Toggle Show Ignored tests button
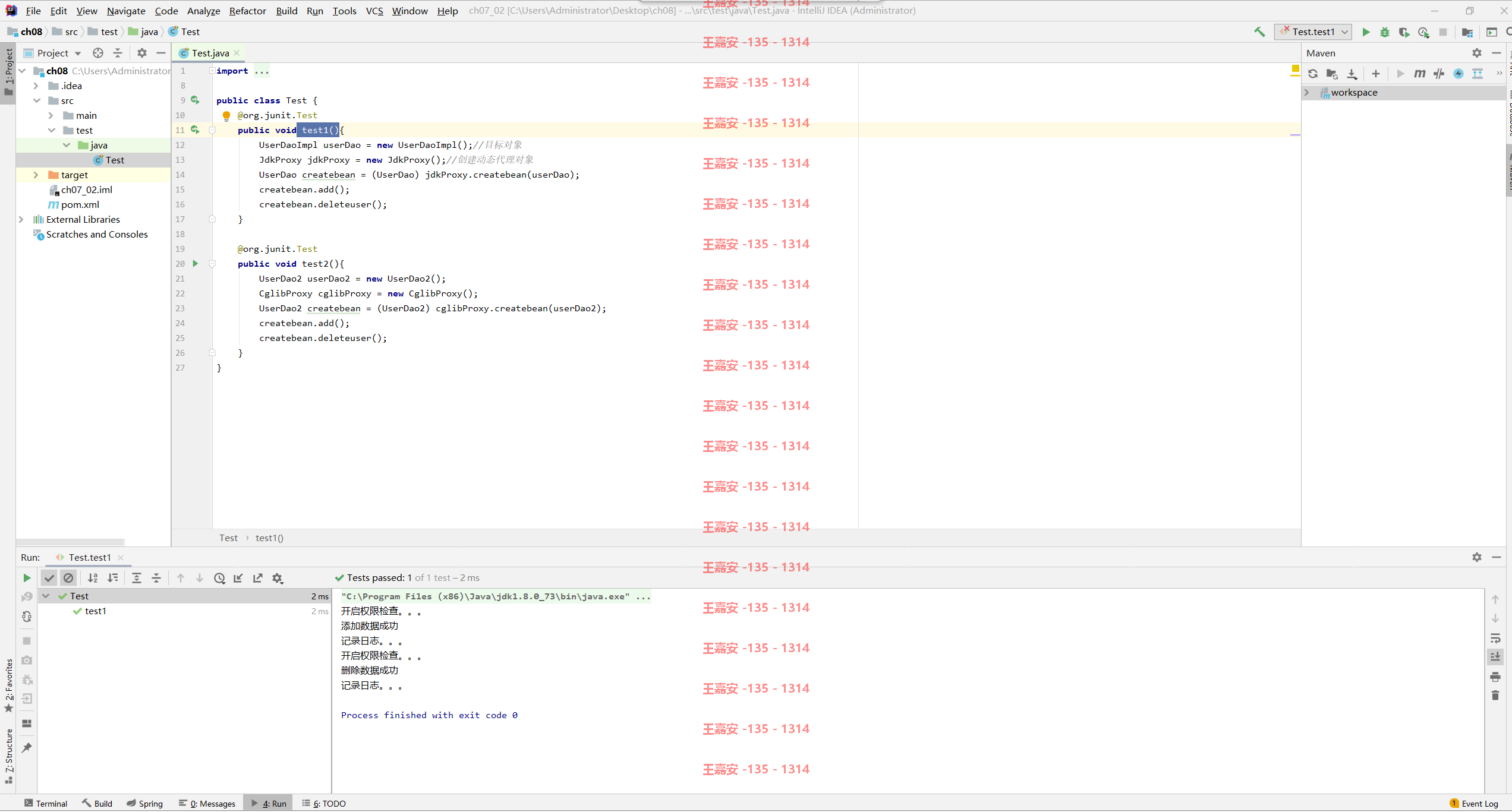This screenshot has height=812, width=1512. [x=68, y=578]
